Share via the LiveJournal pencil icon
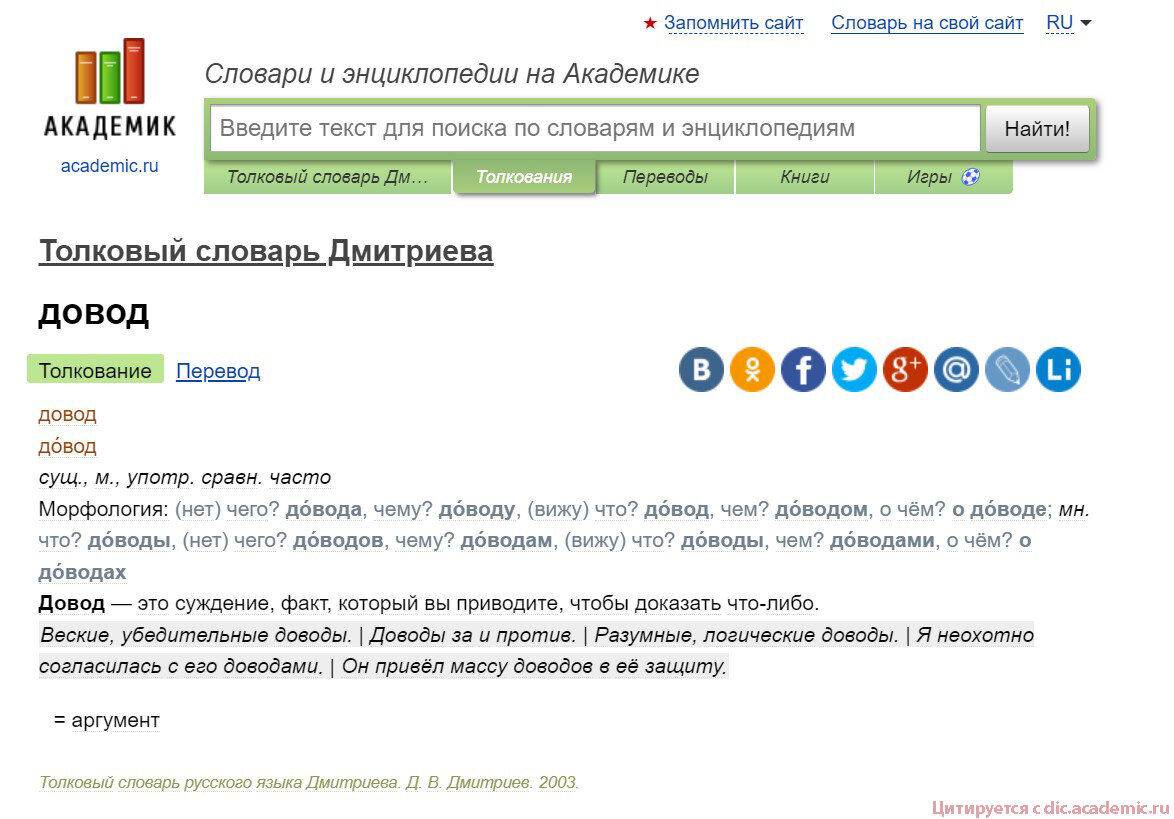Viewport: 1174px width, 819px height. [1006, 370]
